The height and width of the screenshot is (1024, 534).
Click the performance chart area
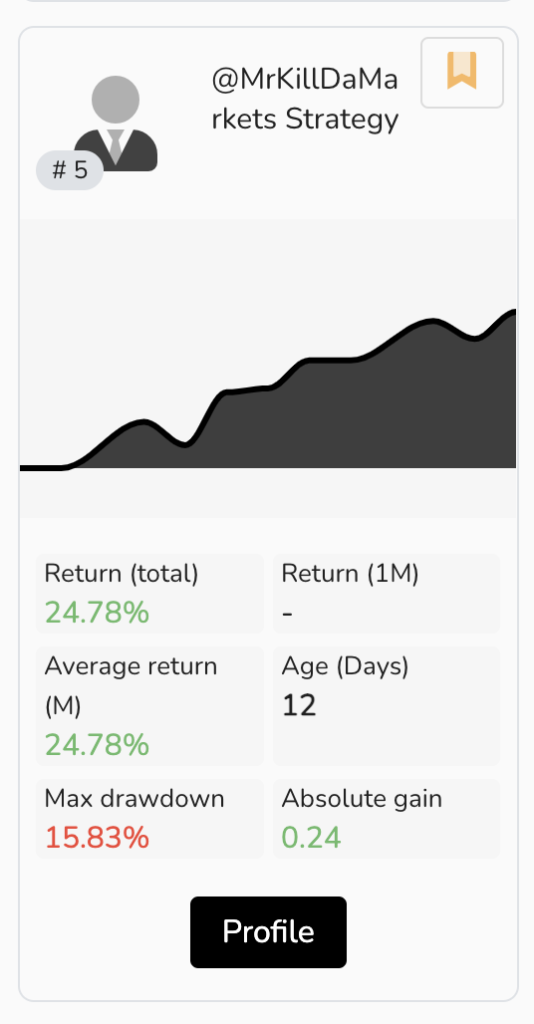268,369
